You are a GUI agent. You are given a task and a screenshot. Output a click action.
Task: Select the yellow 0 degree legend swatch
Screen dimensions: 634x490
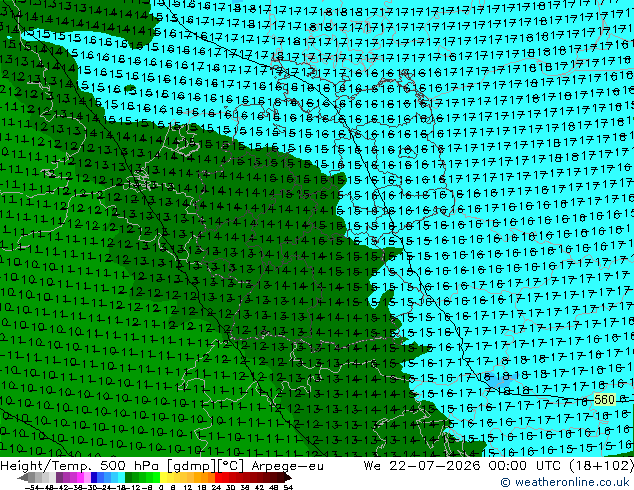pyautogui.click(x=162, y=477)
